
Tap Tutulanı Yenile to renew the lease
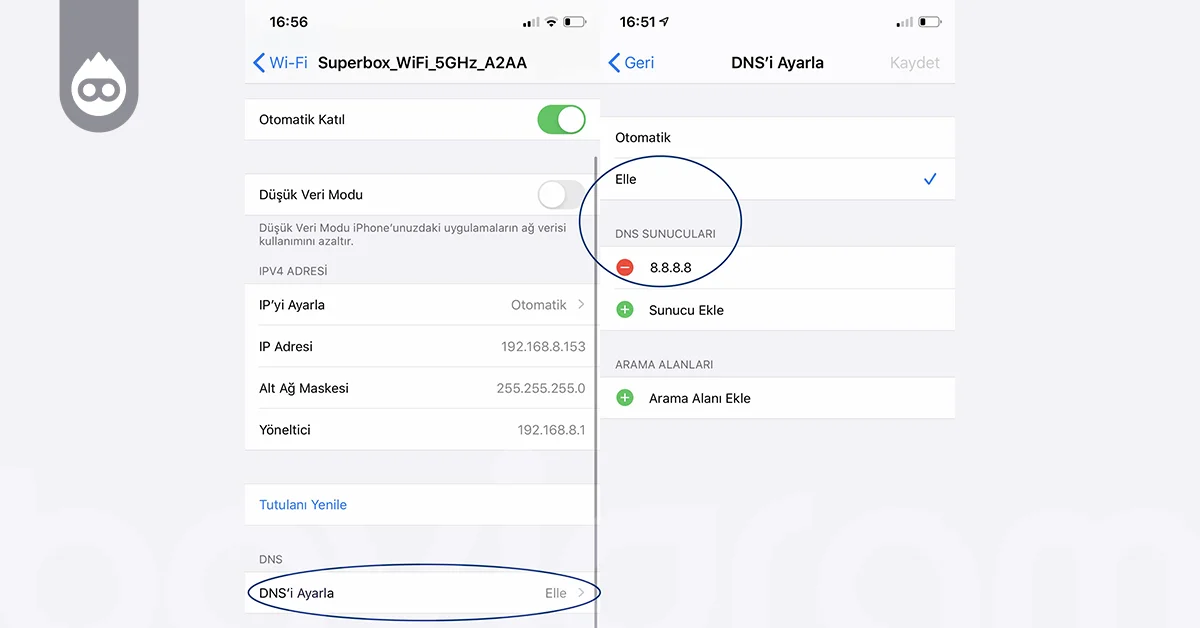coord(301,504)
